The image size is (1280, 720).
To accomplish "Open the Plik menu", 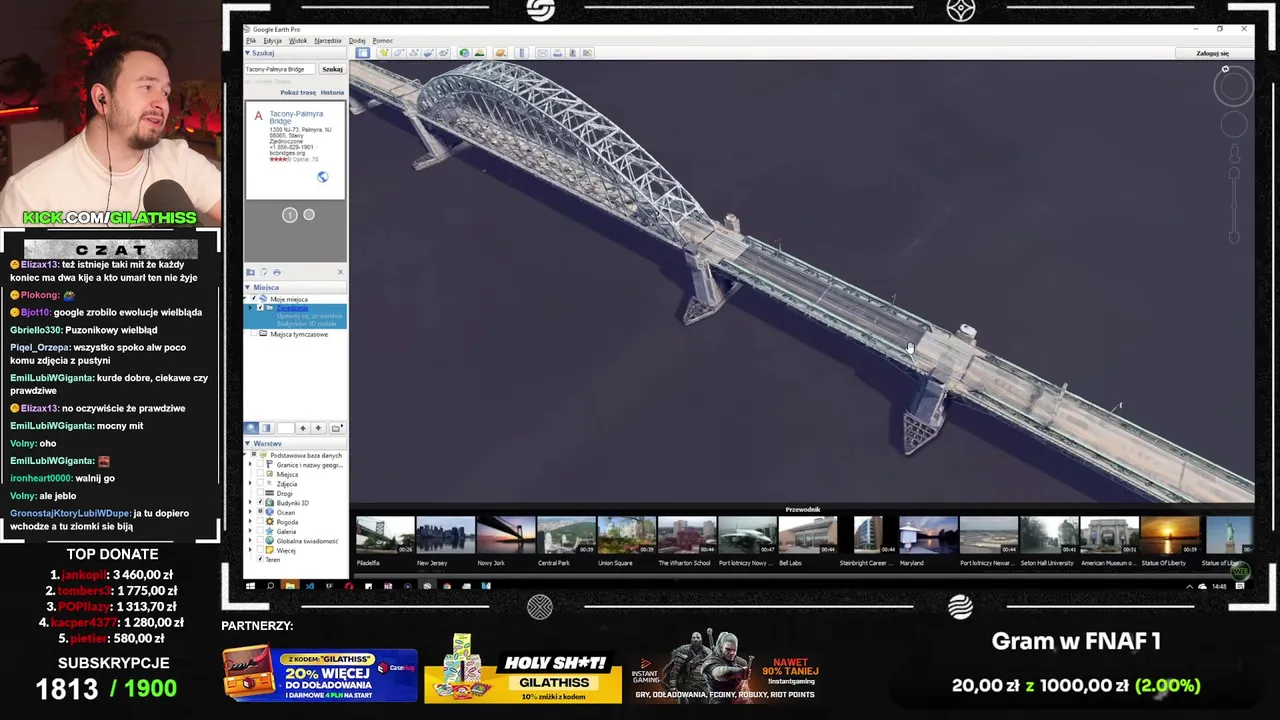I will pyautogui.click(x=251, y=41).
